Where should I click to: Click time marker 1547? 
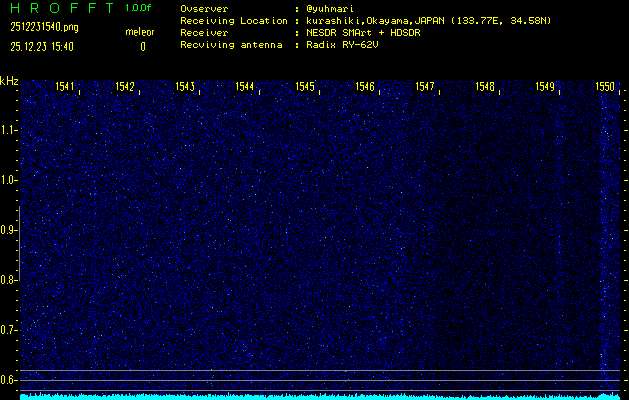[425, 87]
